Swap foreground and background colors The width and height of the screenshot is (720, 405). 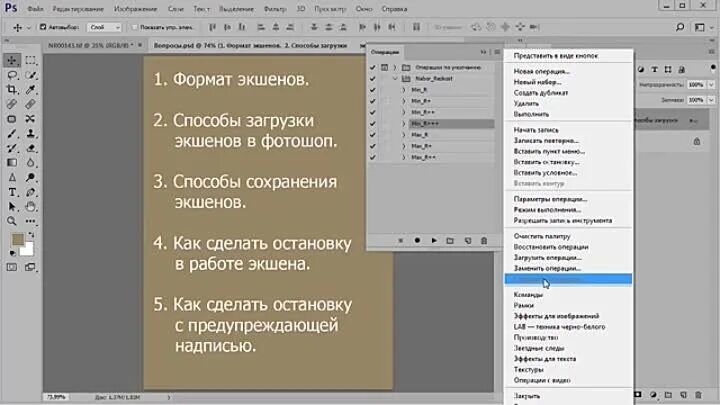pyautogui.click(x=31, y=235)
